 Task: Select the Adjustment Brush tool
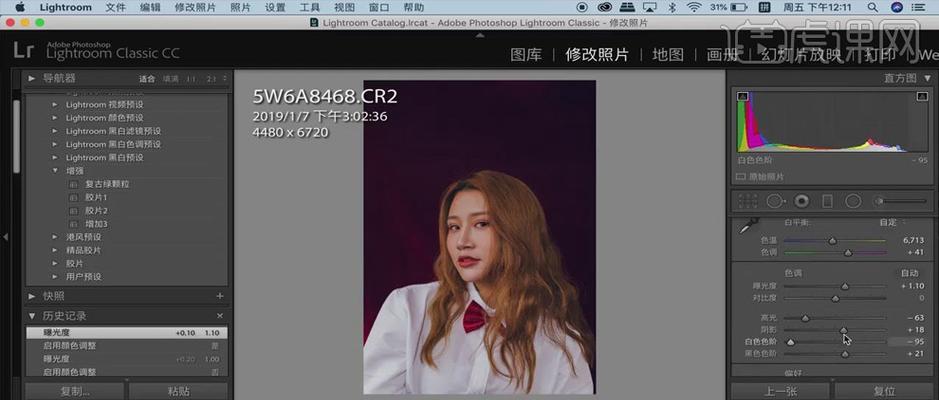[900, 201]
